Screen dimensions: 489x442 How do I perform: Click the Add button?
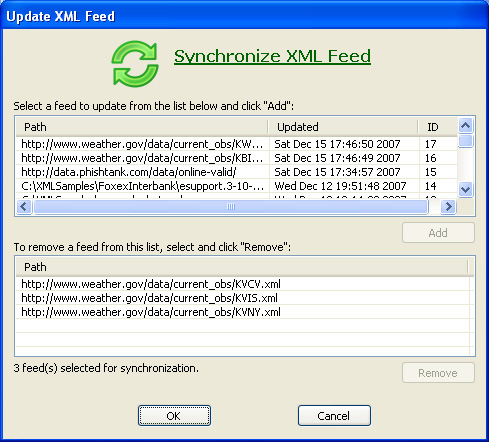coord(438,233)
